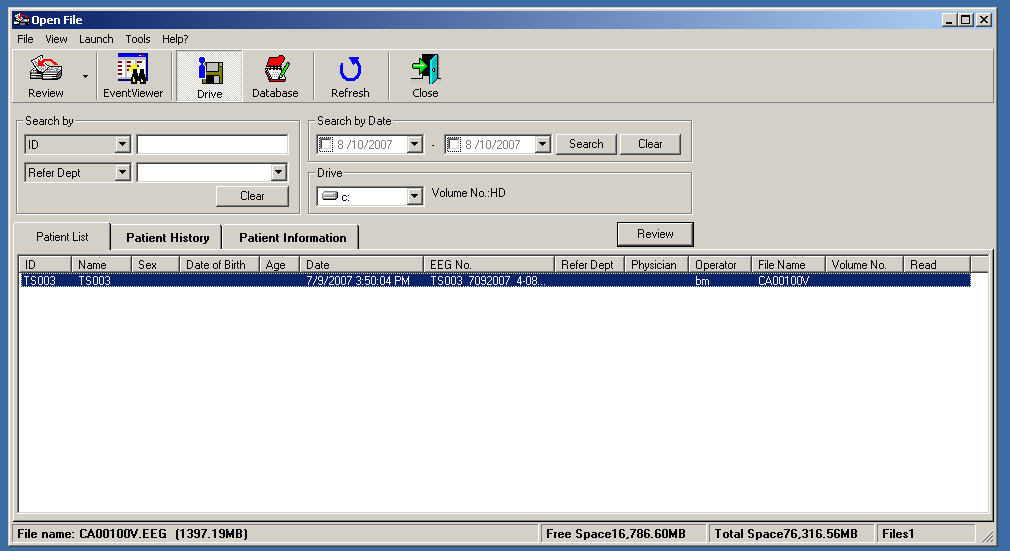Open the Launch menu
The image size is (1010, 551).
96,39
